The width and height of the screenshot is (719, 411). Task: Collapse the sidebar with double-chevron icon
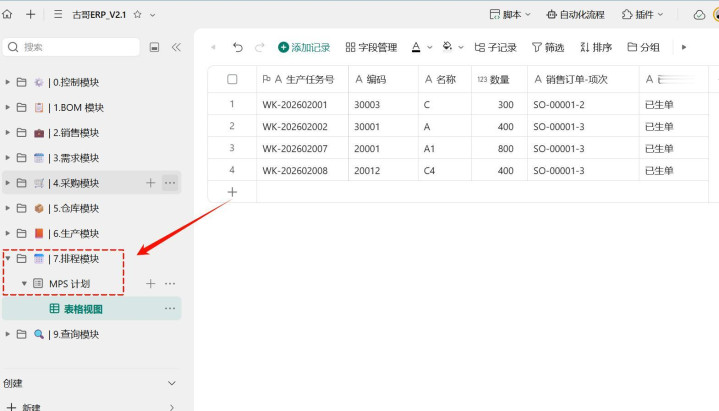(176, 47)
